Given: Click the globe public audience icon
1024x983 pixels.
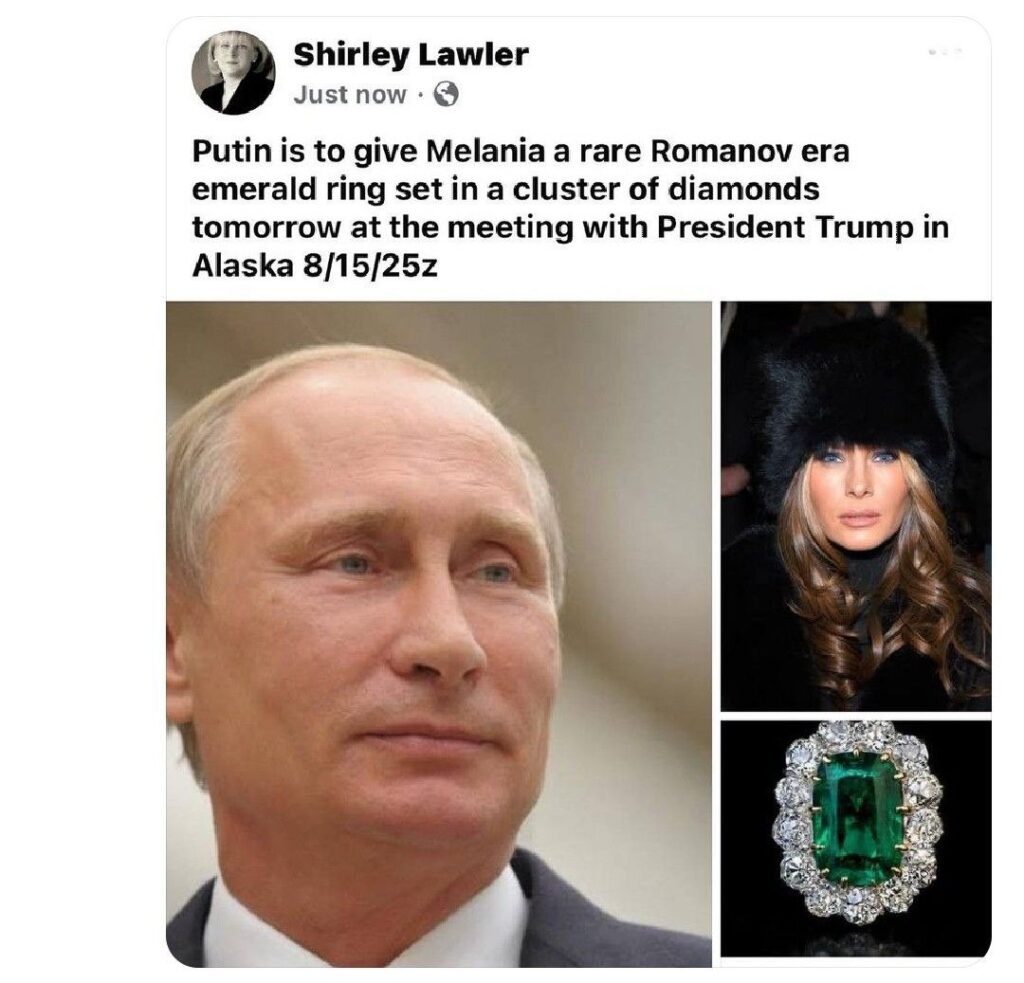Looking at the screenshot, I should [x=447, y=95].
